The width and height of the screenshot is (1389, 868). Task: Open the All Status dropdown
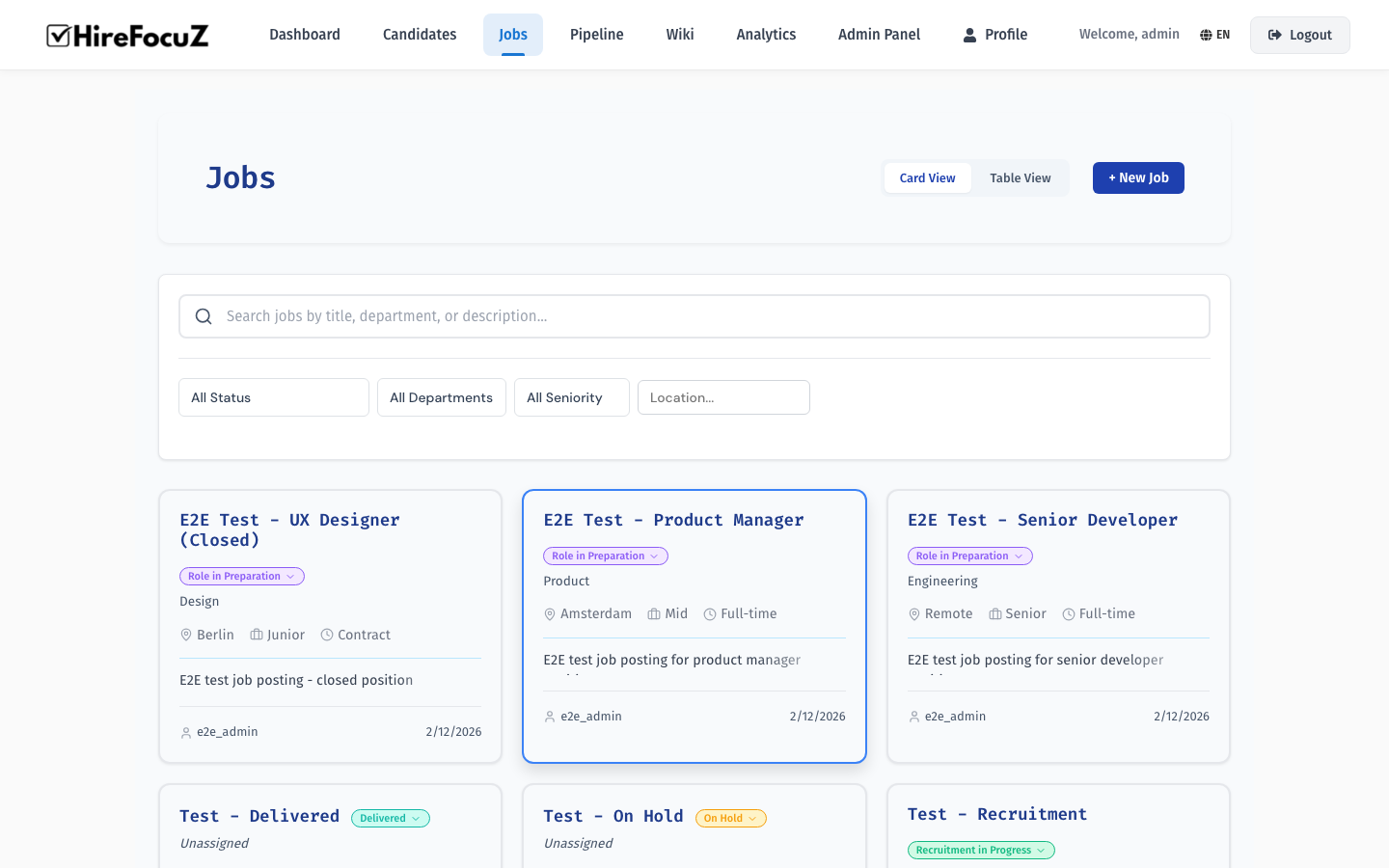tap(273, 397)
